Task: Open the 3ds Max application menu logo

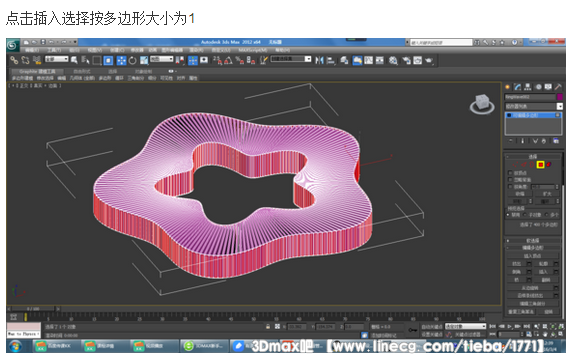Action: pos(12,45)
